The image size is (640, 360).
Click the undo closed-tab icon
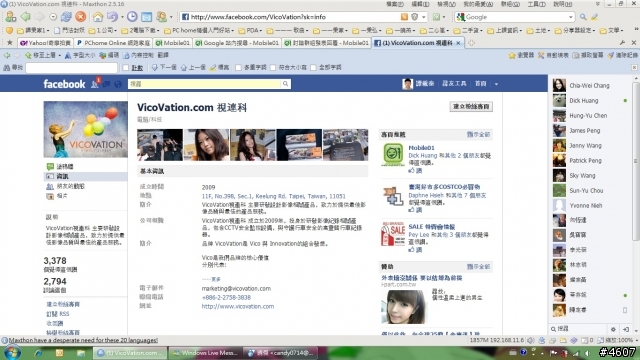coord(111,17)
